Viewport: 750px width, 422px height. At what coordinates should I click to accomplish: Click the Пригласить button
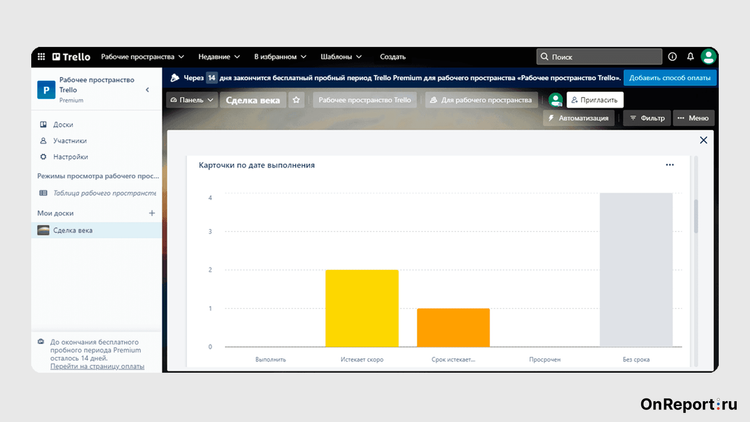pos(594,100)
